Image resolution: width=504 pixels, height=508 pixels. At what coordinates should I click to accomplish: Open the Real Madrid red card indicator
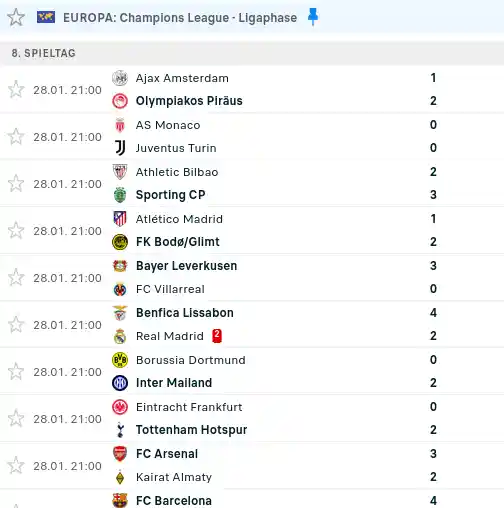click(x=217, y=336)
